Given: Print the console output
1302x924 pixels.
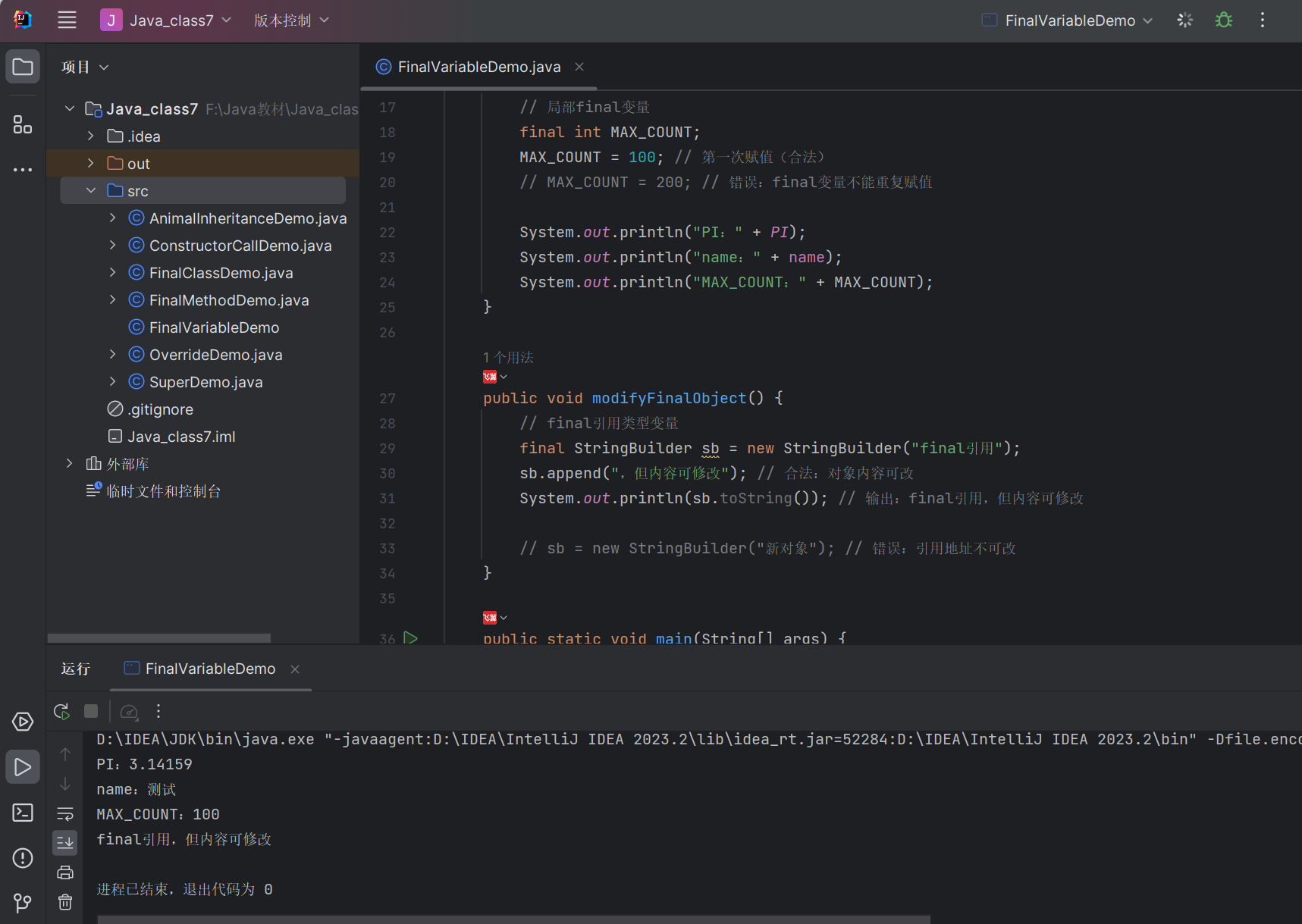Looking at the screenshot, I should (65, 872).
